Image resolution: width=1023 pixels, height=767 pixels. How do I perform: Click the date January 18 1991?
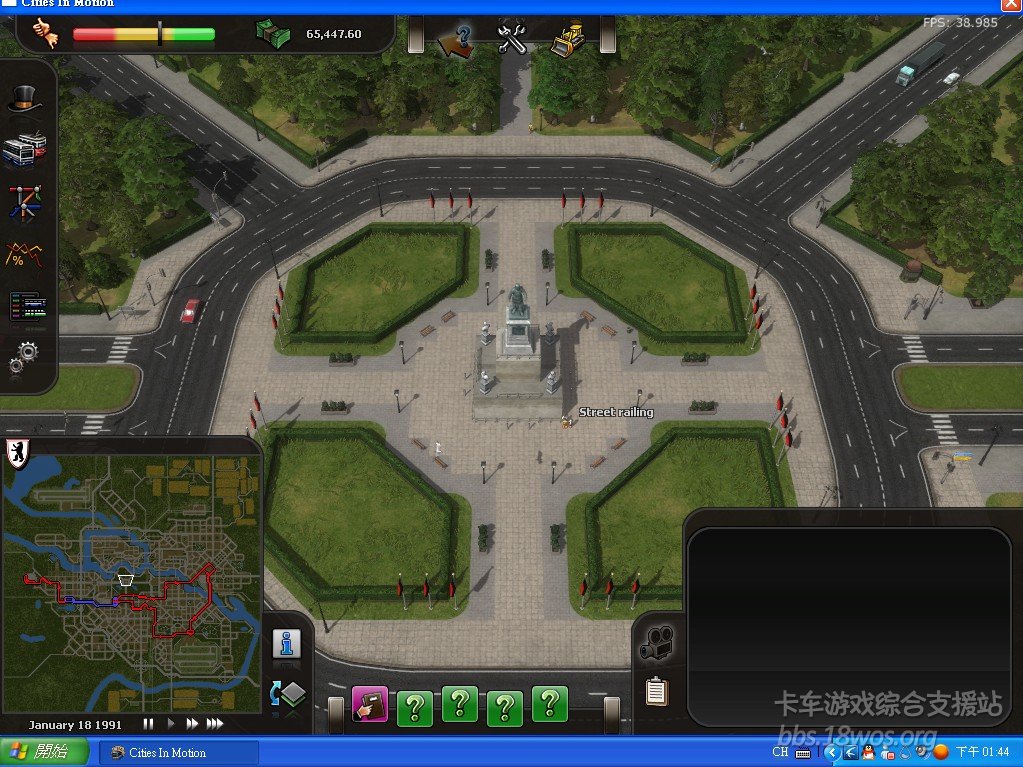75,725
